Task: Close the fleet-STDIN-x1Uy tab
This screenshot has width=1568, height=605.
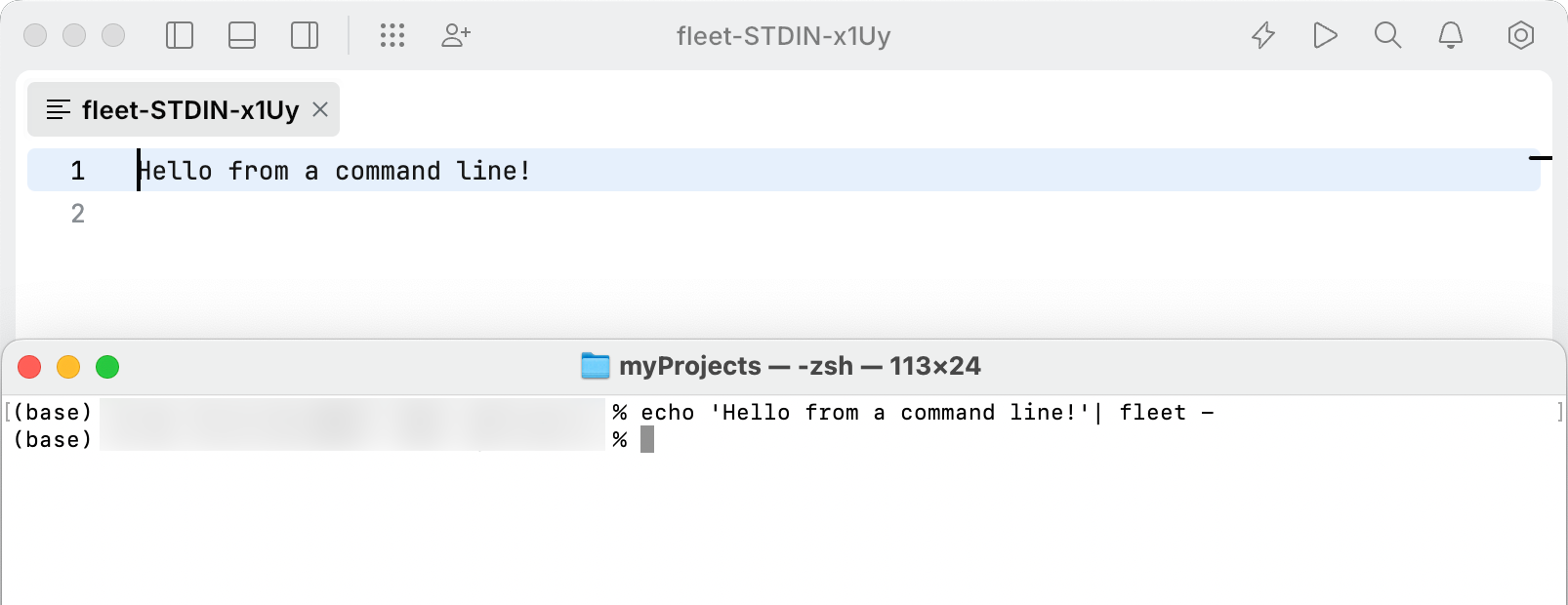Action: point(320,109)
